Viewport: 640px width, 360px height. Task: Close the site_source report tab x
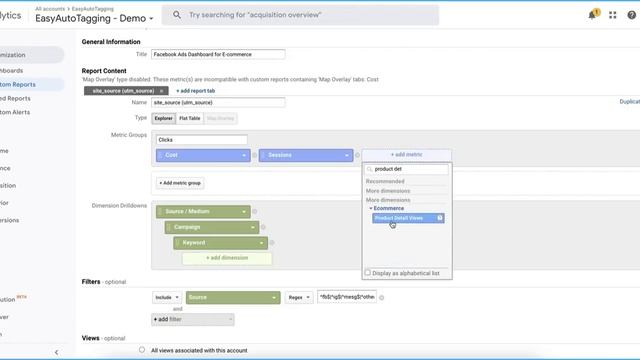point(162,91)
